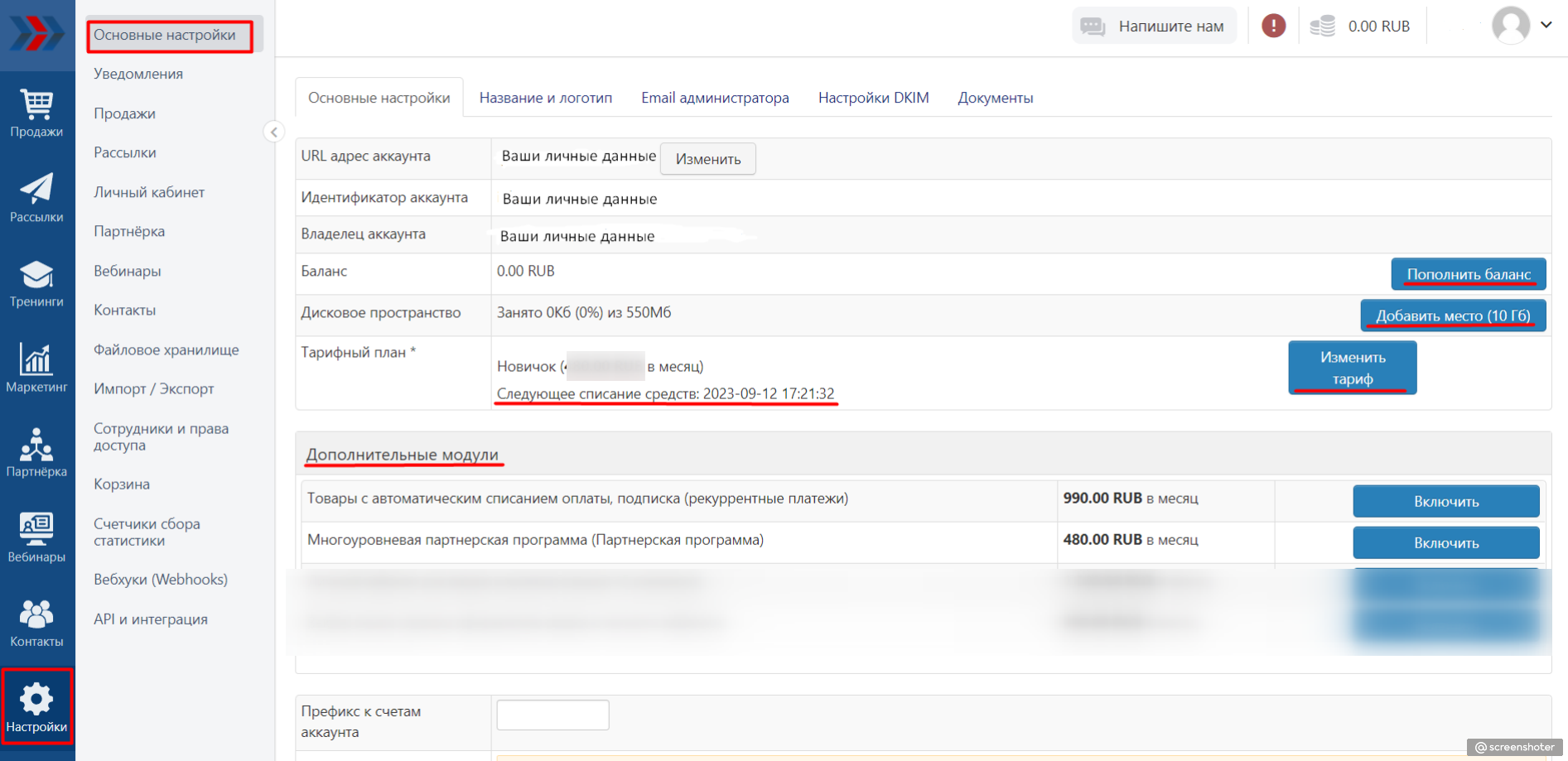Open the Маркетинг chart icon

[x=36, y=359]
